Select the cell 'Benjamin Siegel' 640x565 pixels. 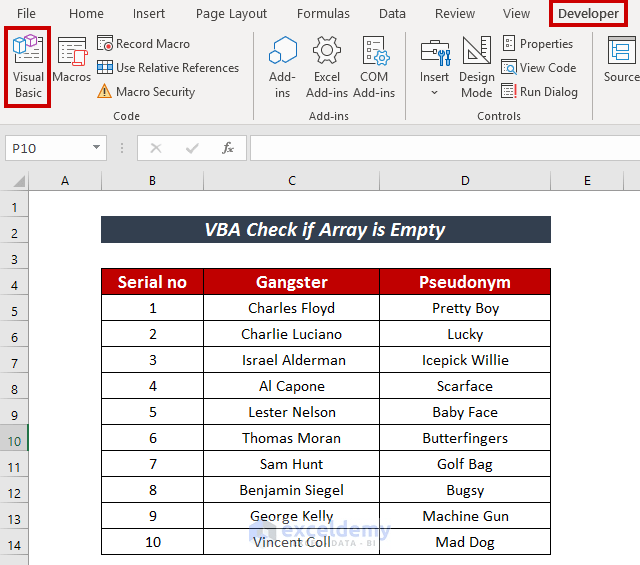pos(291,490)
